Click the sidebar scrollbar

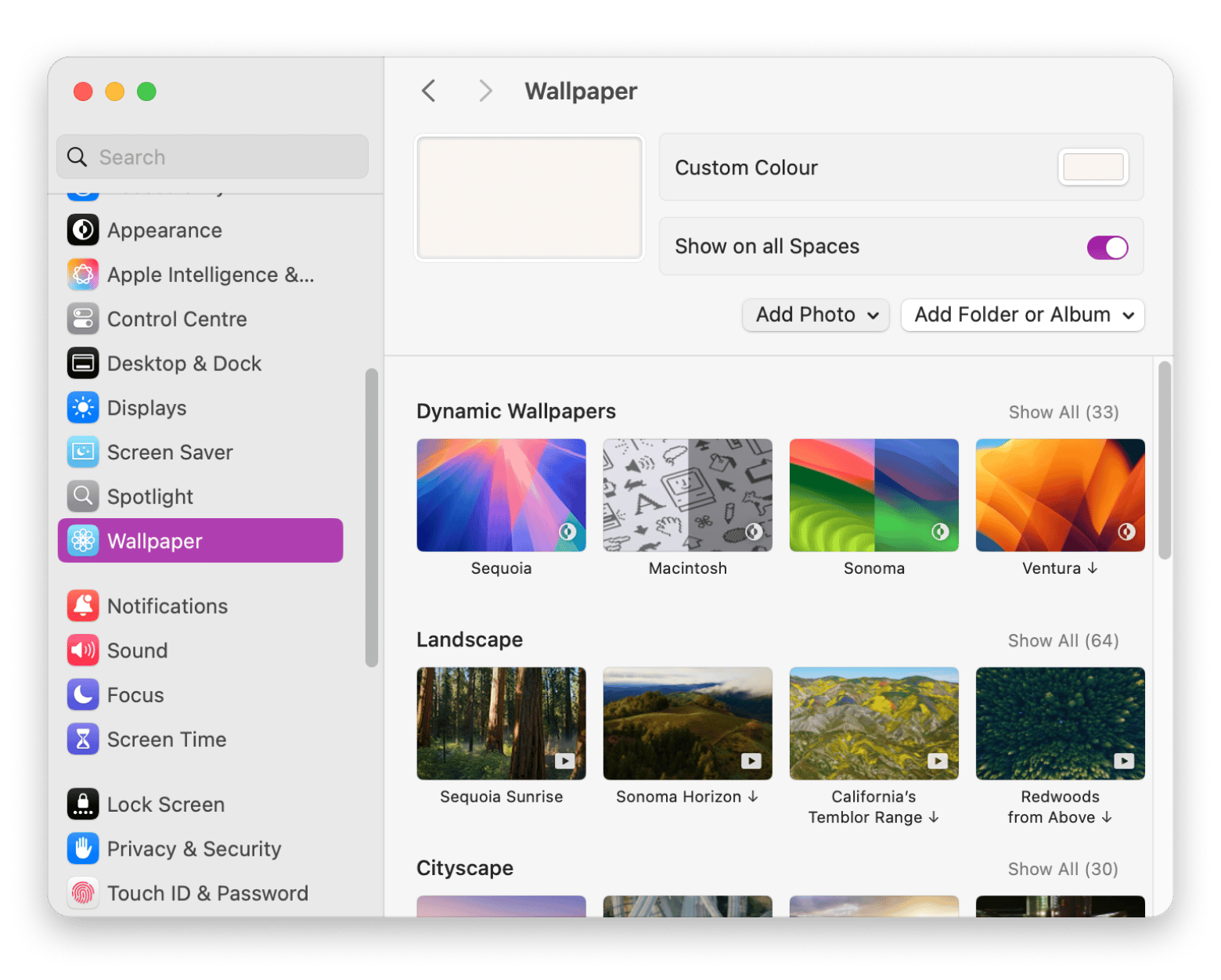[372, 518]
